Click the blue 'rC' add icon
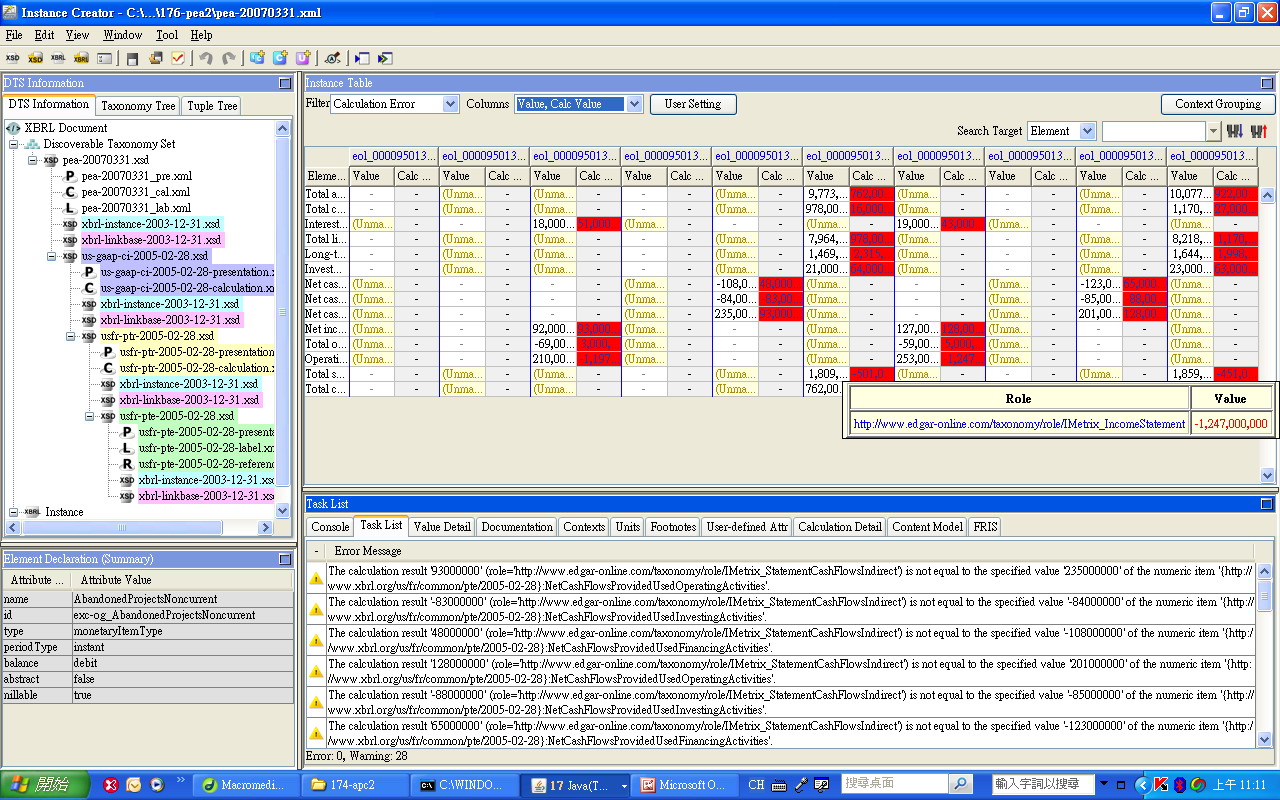Screen dimensions: 1280x800 257,59
